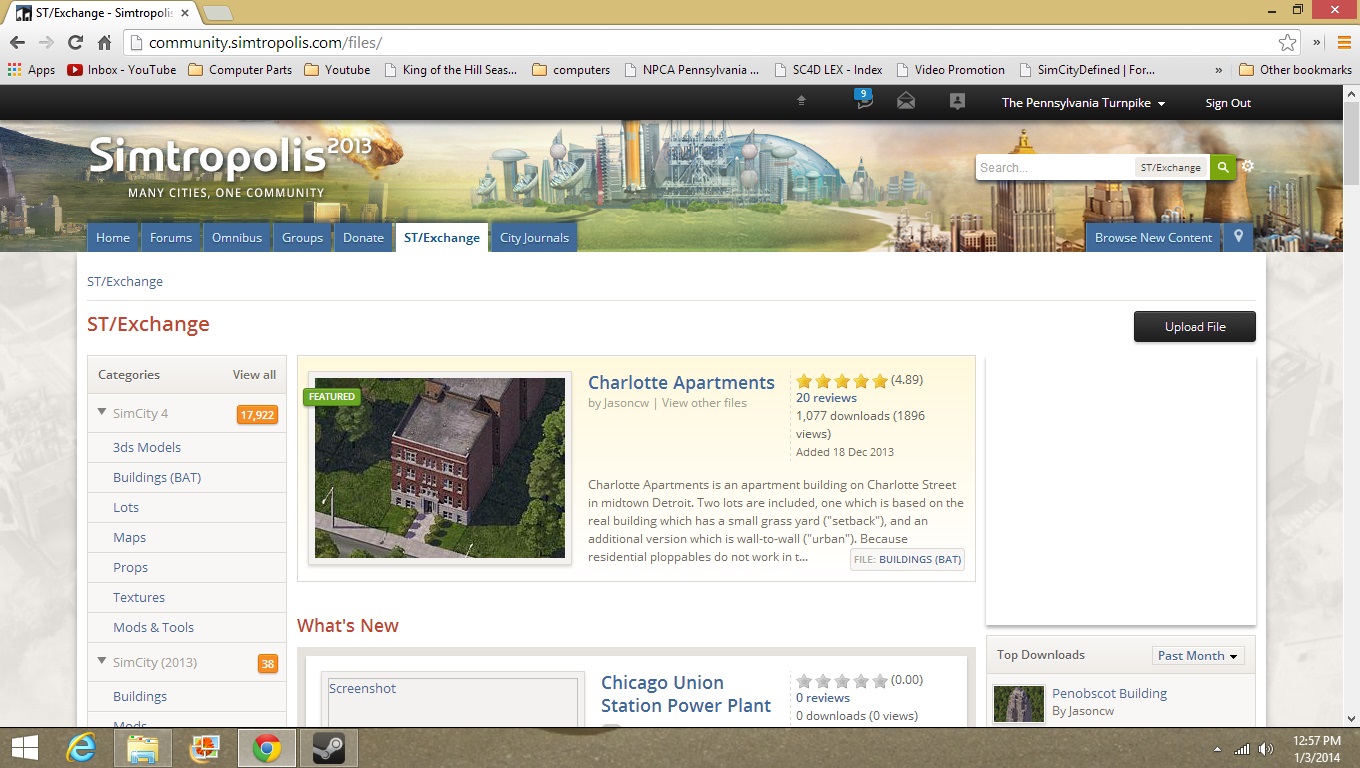Image resolution: width=1360 pixels, height=768 pixels.
Task: Collapse the SimCity (2013) category
Action: tap(102, 661)
